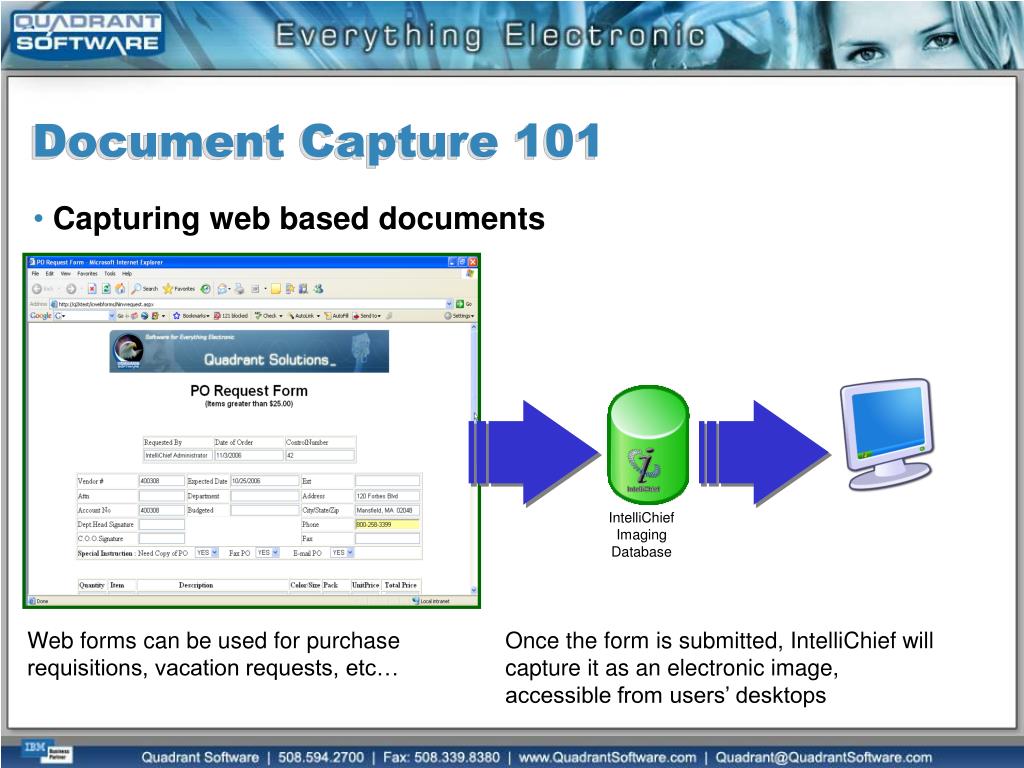The image size is (1024, 768).
Task: Click the C.O.O. Signature field
Action: (x=161, y=539)
